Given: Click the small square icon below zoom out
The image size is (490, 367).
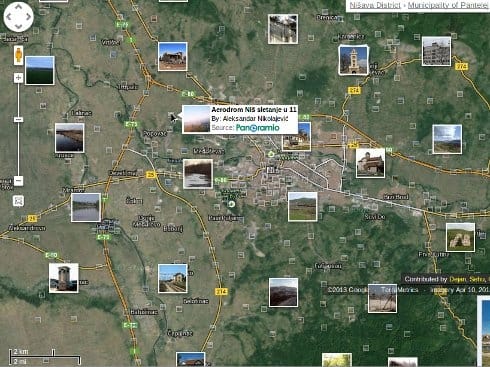Looking at the screenshot, I should (18, 201).
